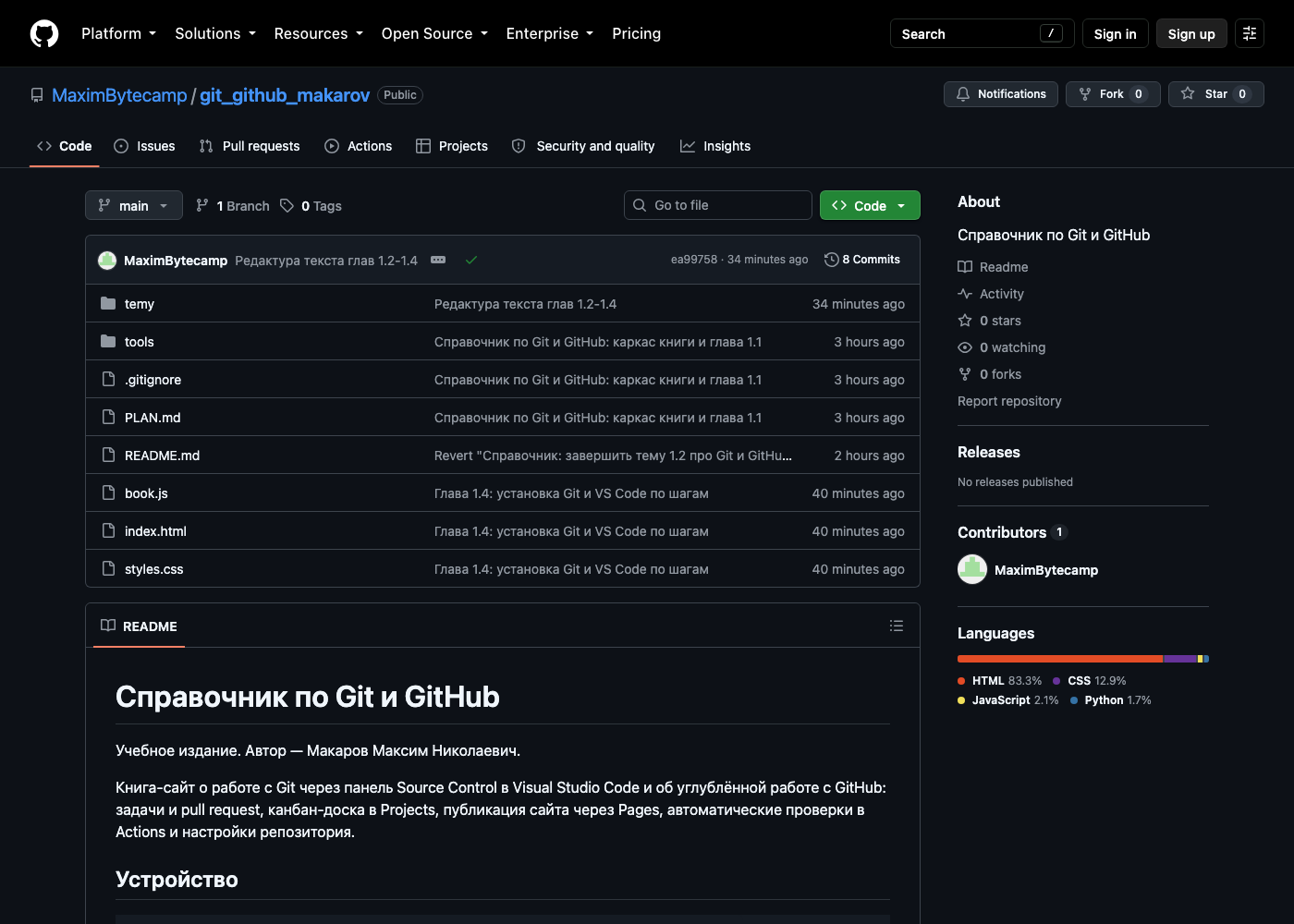View the 8 Commits history

coord(862,260)
